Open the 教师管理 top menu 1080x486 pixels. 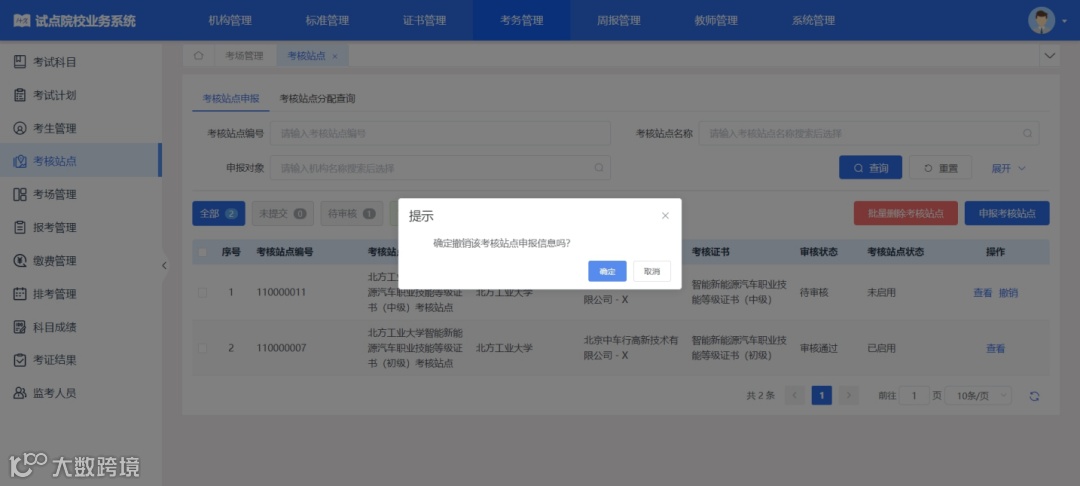pos(716,21)
